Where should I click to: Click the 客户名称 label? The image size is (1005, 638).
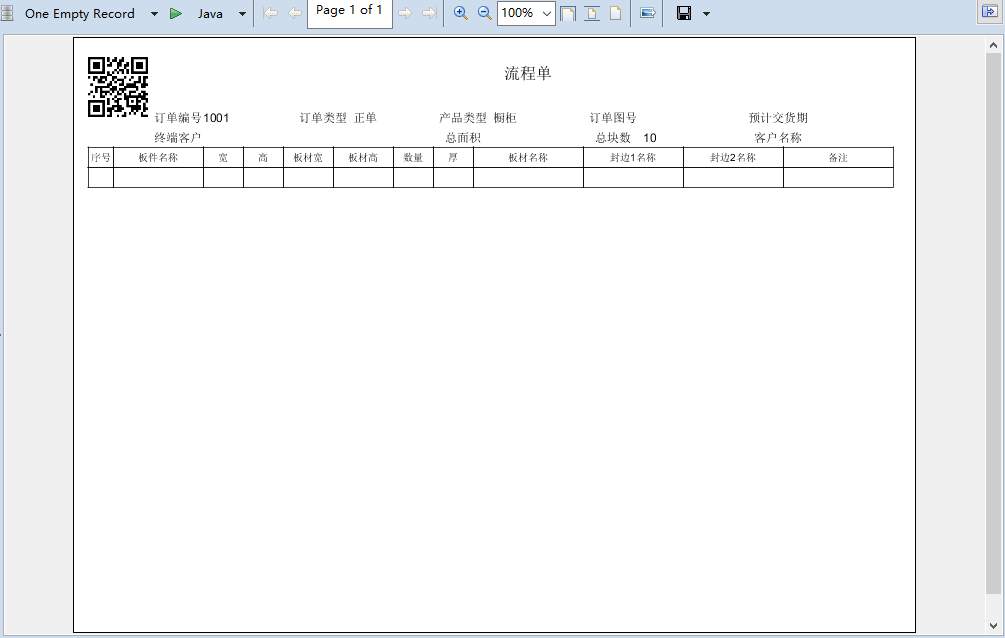[778, 138]
